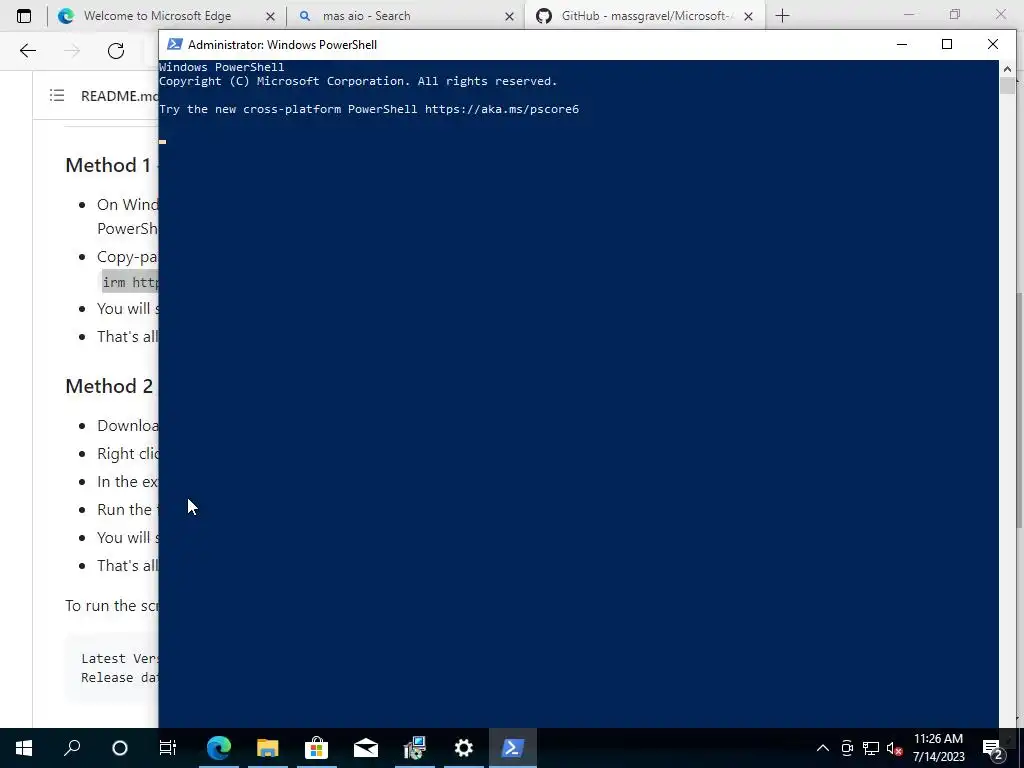Click Method 1 heading in README
This screenshot has height=768, width=1024.
click(108, 165)
